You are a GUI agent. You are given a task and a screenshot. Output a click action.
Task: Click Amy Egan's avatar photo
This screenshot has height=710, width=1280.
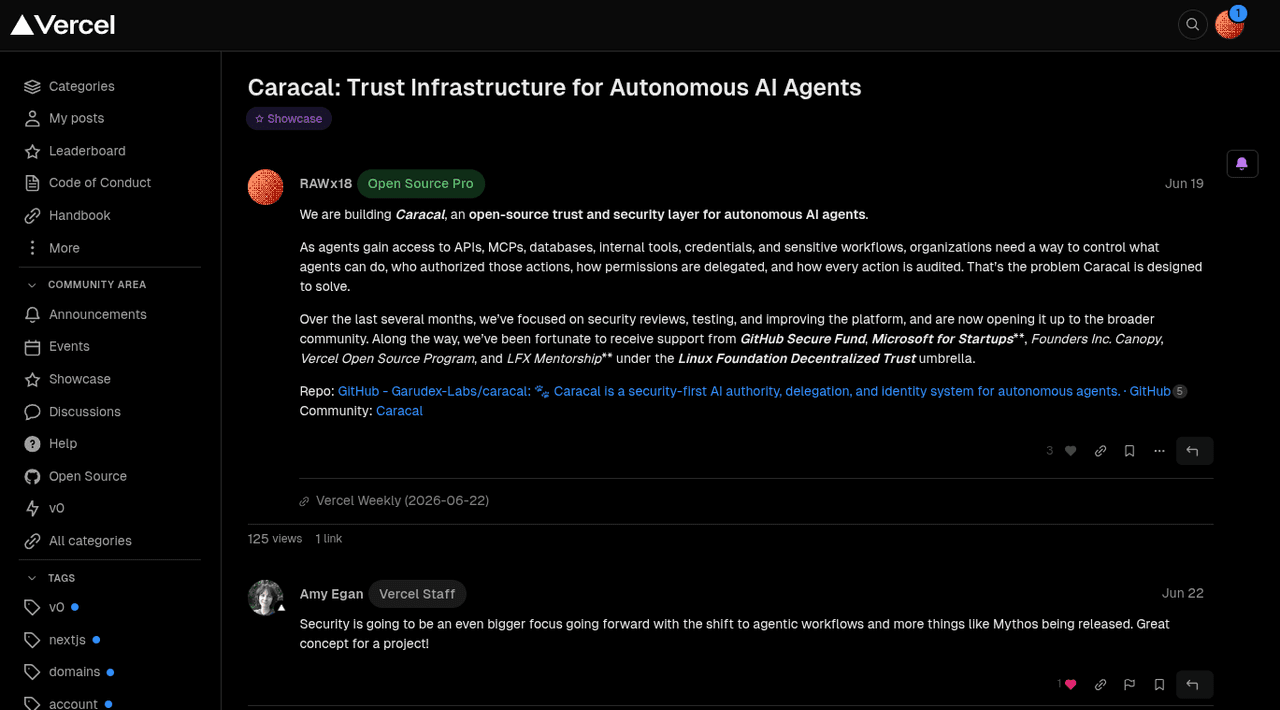pos(265,597)
